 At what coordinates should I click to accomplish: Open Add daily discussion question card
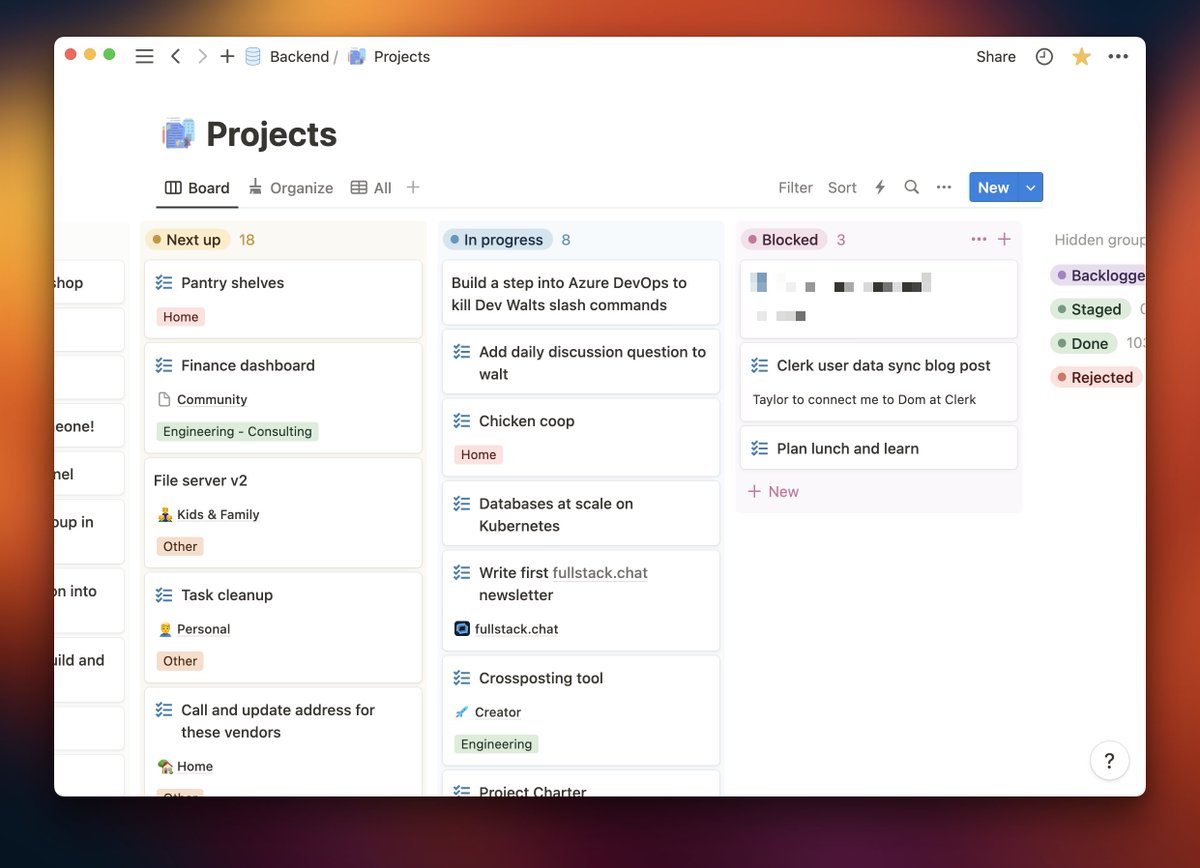click(581, 362)
